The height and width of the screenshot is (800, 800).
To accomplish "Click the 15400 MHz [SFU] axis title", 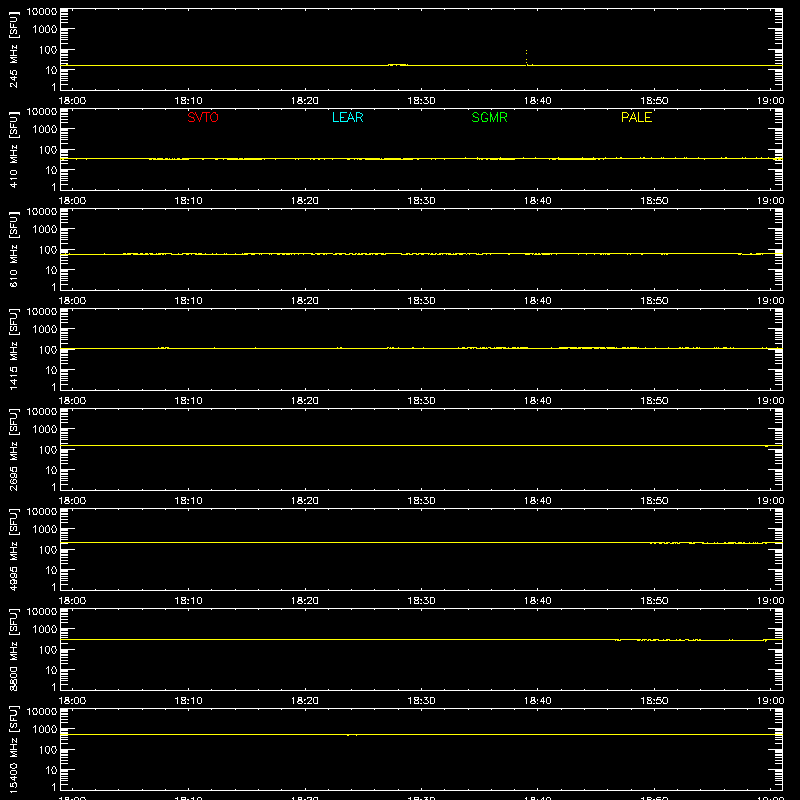I will coord(13,750).
